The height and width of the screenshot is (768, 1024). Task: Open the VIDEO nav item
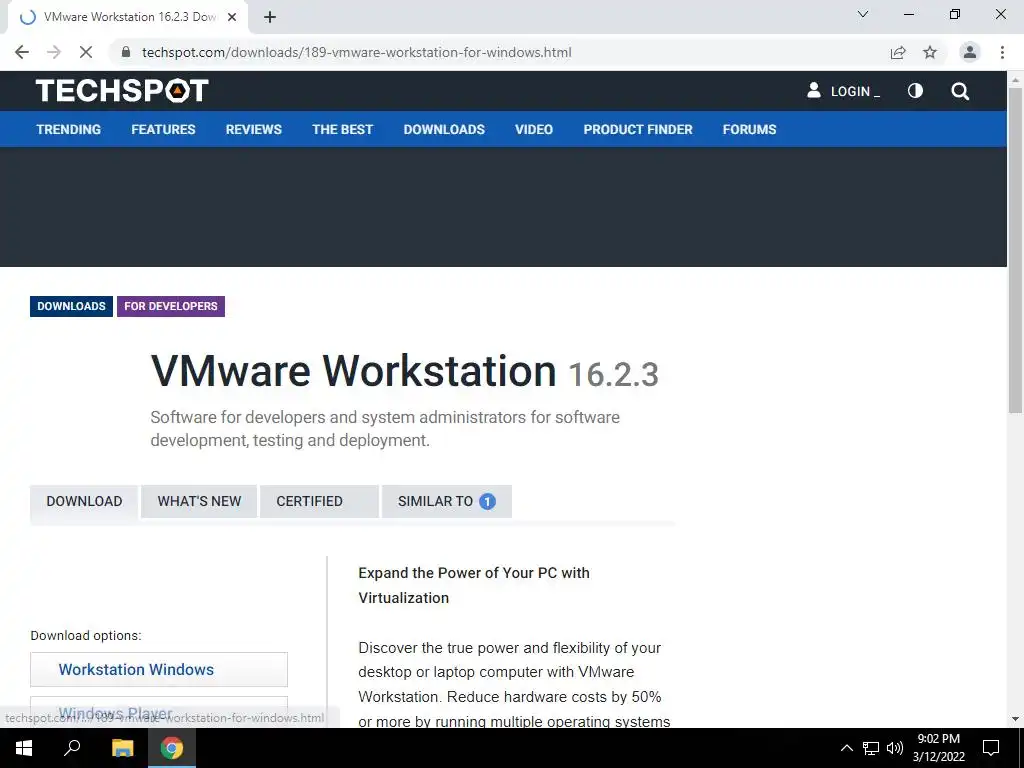click(534, 129)
